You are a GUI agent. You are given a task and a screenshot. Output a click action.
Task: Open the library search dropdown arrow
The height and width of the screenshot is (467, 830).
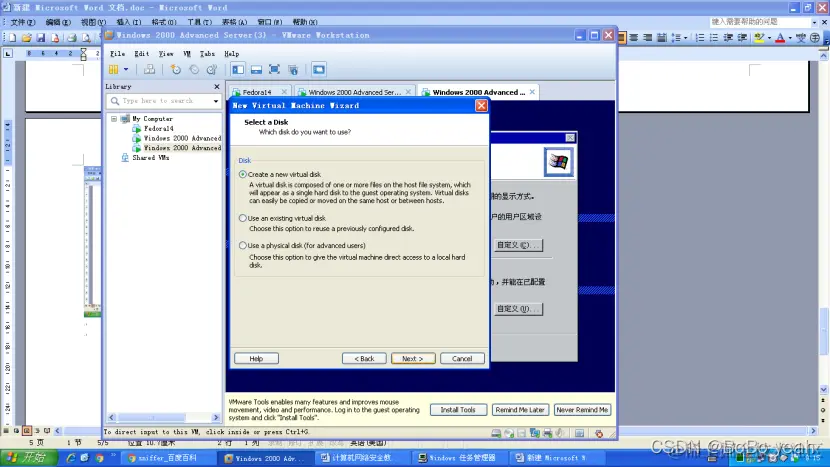click(x=215, y=101)
